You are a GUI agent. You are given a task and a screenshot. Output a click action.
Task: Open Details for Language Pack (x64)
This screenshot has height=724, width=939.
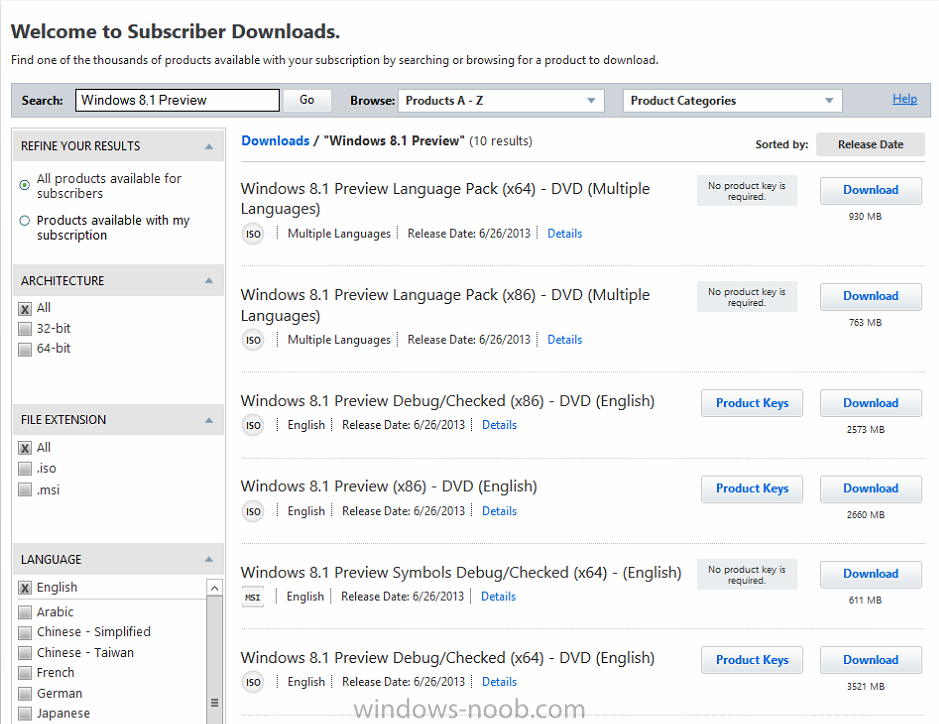[x=565, y=234]
